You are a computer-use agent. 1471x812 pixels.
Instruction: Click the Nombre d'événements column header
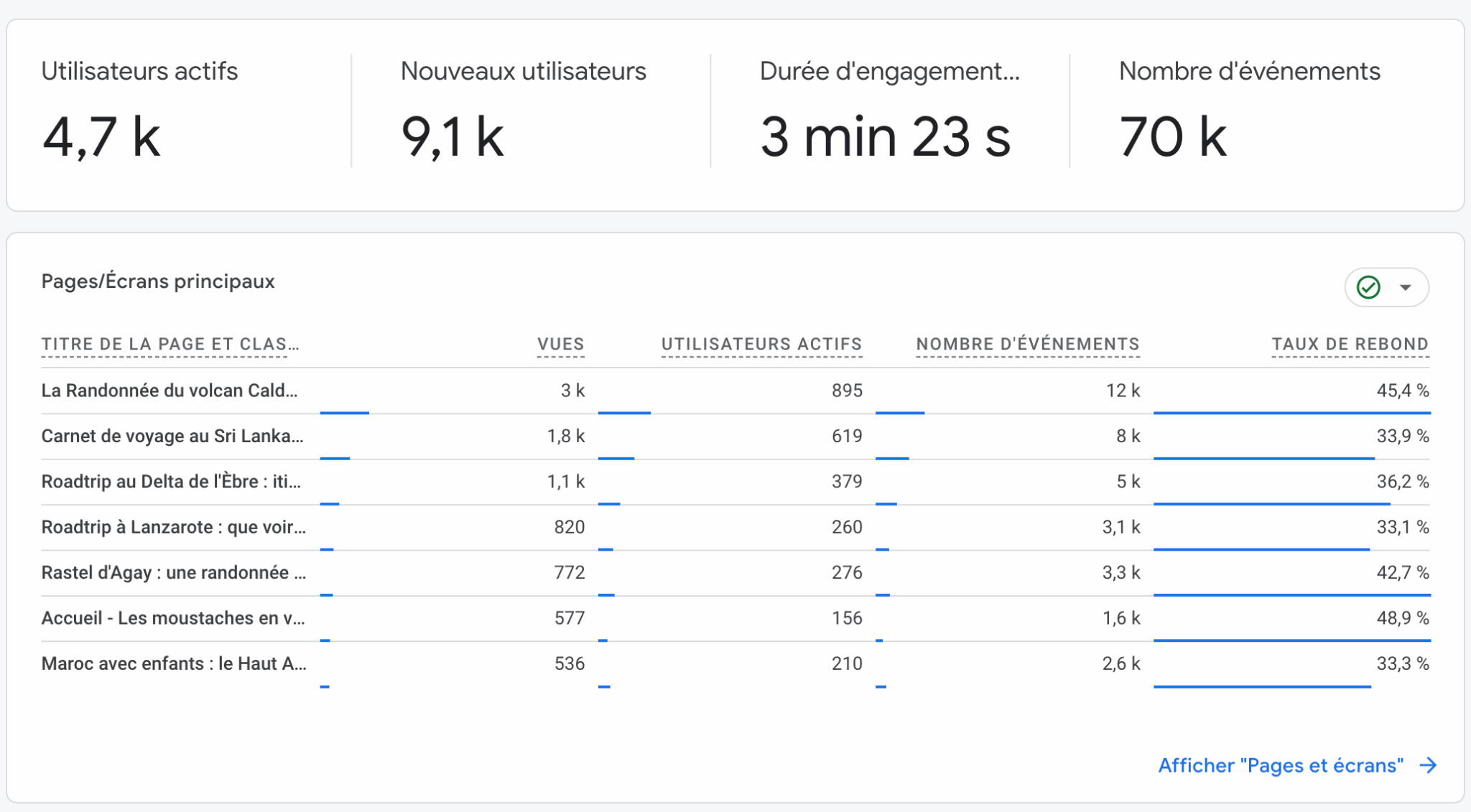pyautogui.click(x=1027, y=344)
